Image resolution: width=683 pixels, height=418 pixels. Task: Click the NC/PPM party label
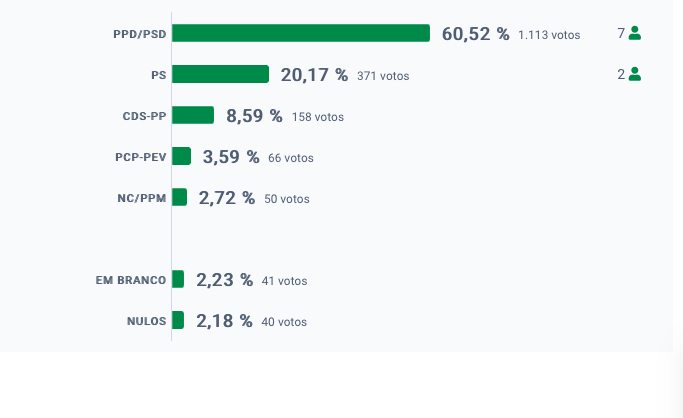(142, 198)
